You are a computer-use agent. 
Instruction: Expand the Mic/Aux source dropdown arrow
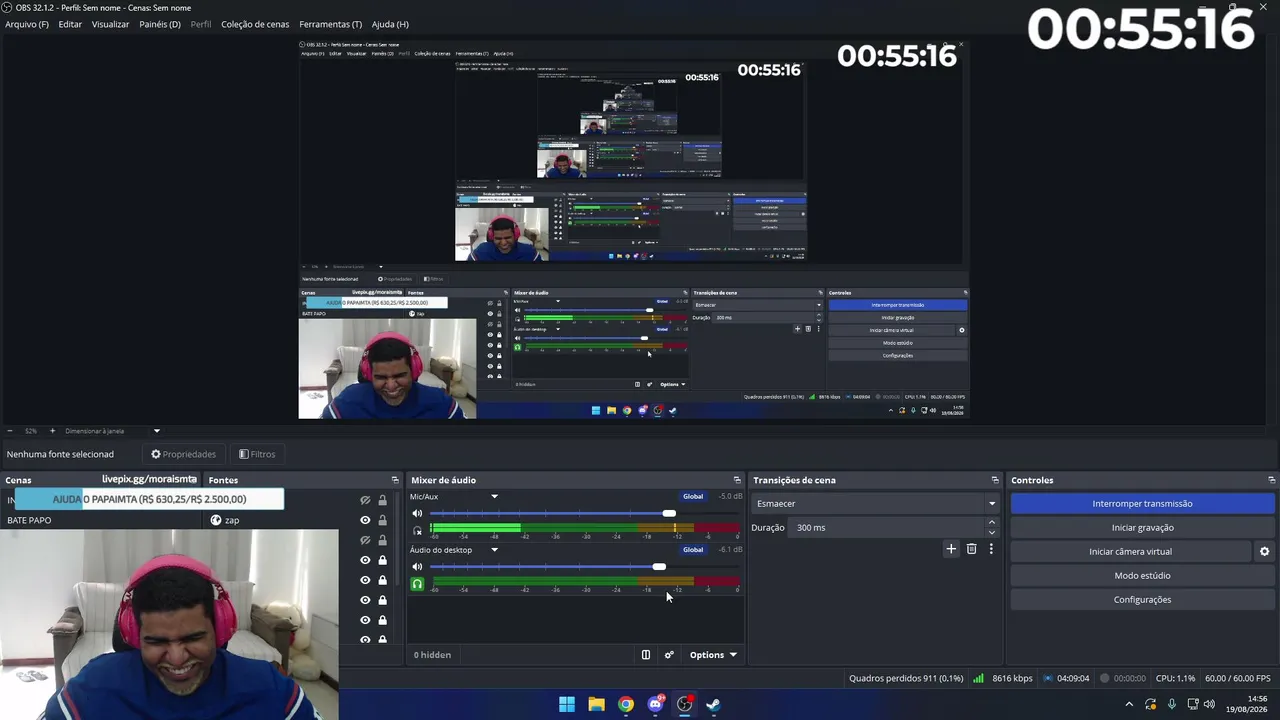point(494,497)
